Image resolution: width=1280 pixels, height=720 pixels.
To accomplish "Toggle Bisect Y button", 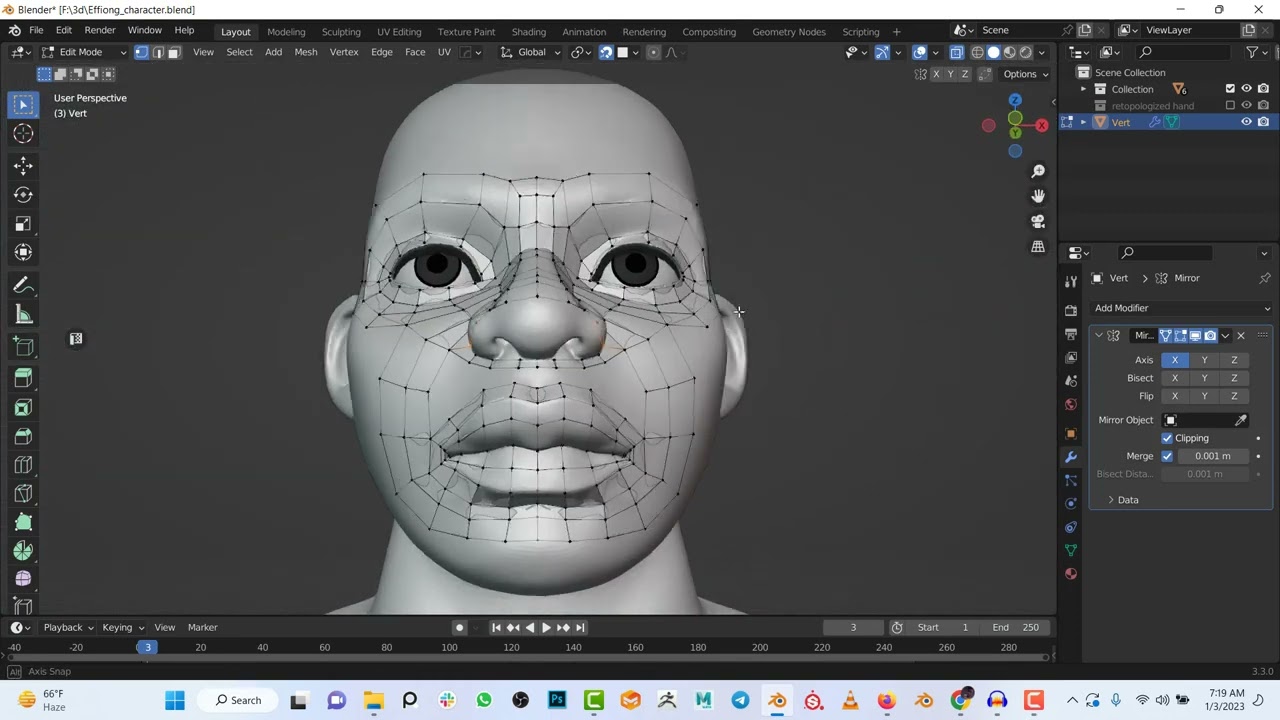I will coord(1204,378).
